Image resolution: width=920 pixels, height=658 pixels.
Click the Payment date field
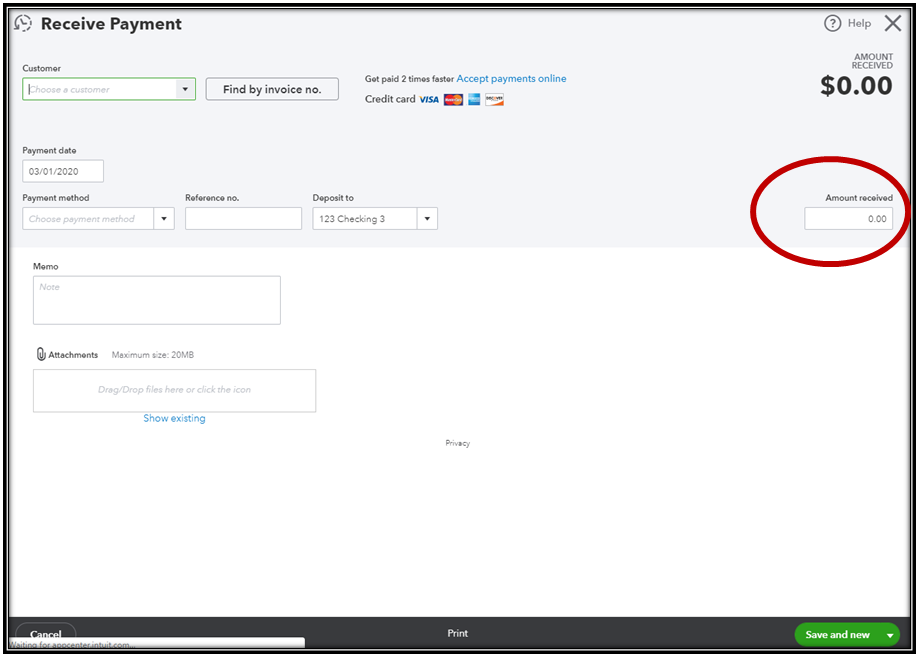point(63,171)
